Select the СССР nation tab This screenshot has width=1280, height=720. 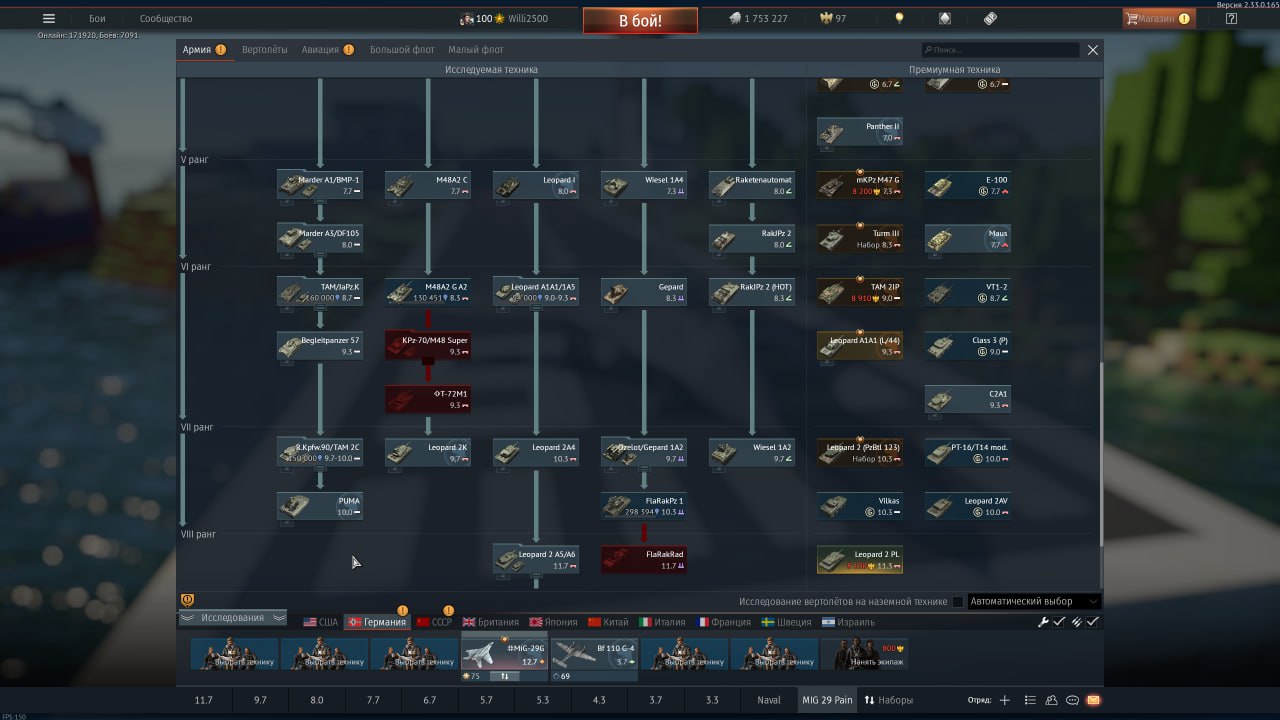tap(434, 622)
